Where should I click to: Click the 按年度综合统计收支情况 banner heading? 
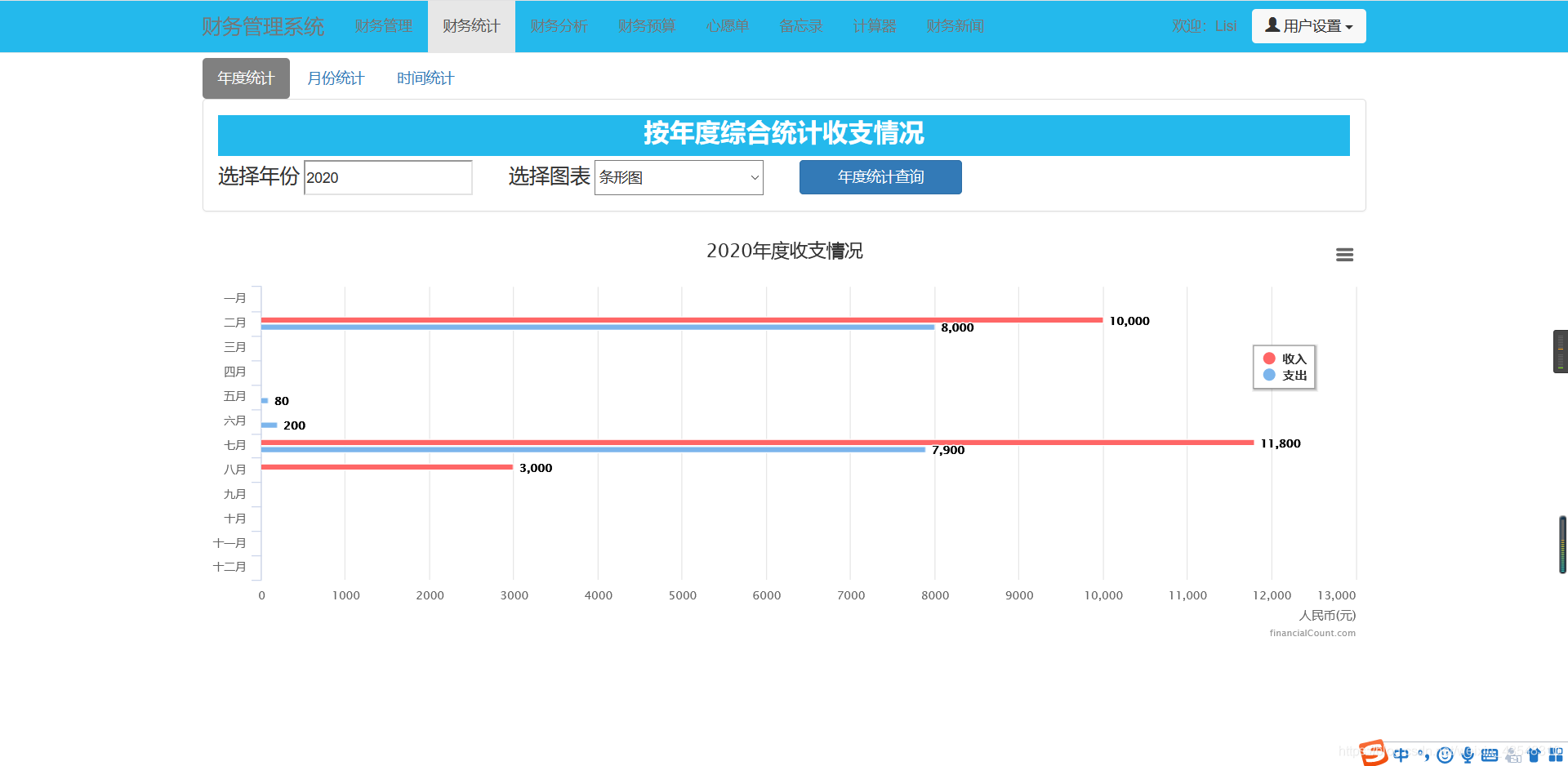[784, 133]
